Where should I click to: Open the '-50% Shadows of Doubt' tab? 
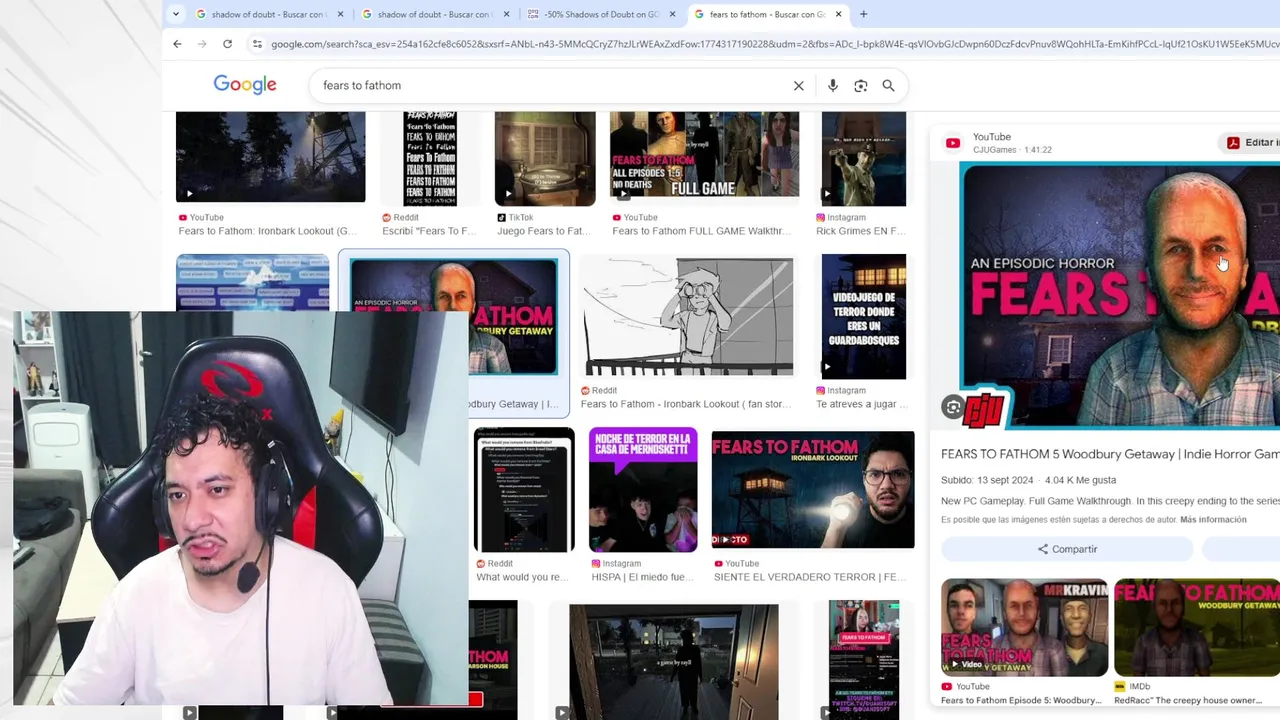[599, 14]
